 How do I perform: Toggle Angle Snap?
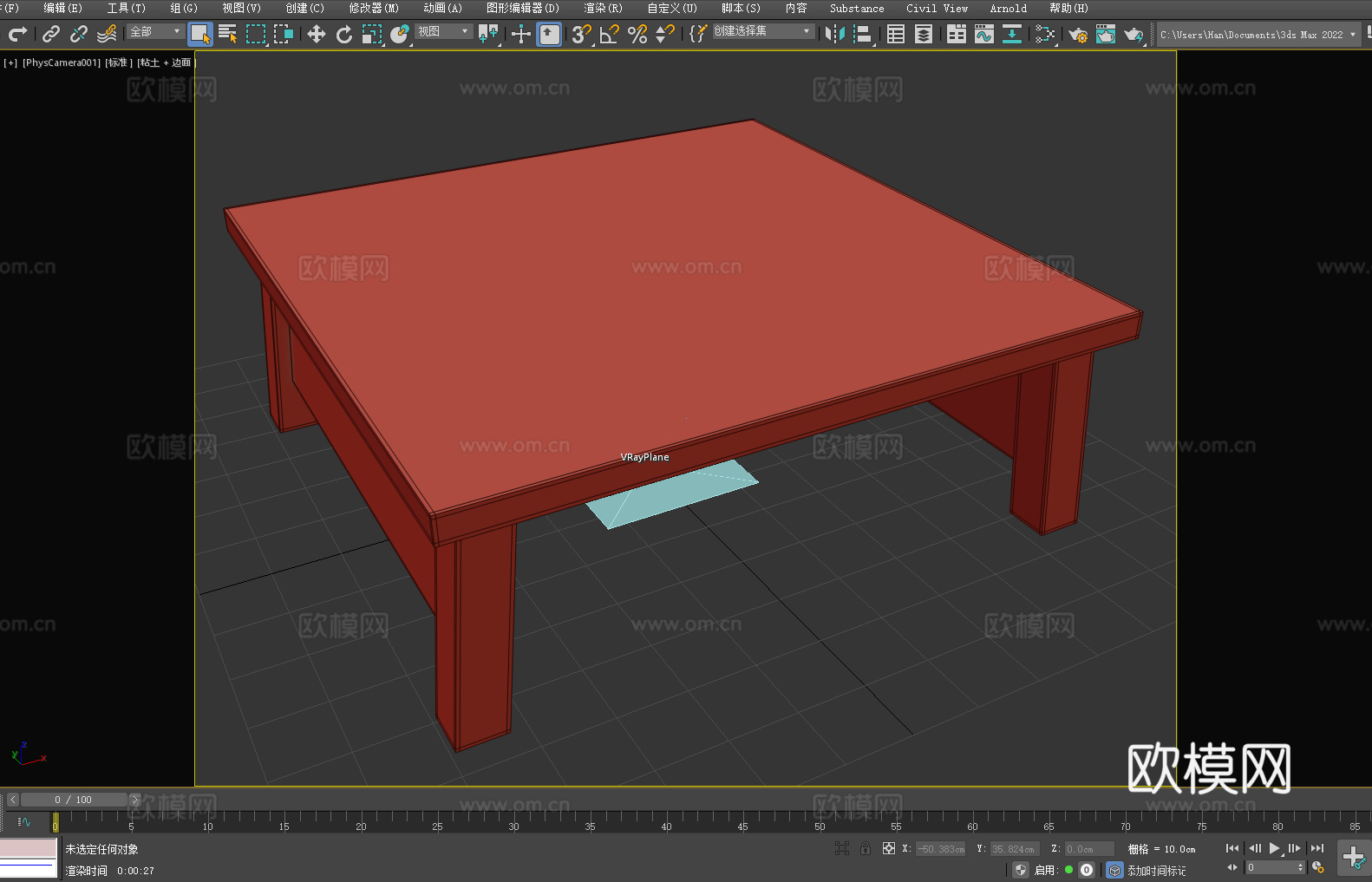(x=610, y=34)
